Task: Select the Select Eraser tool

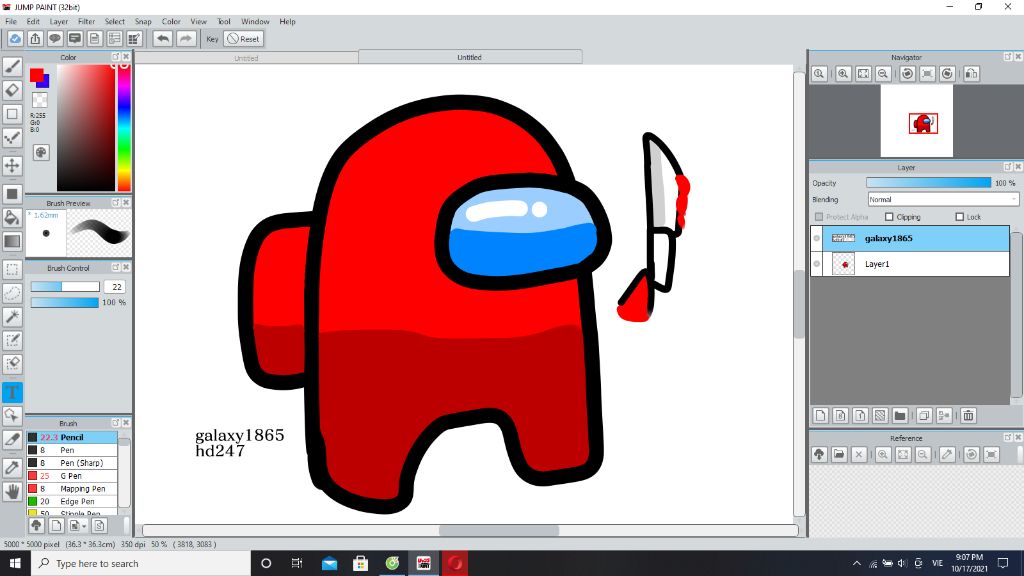Action: pyautogui.click(x=12, y=364)
